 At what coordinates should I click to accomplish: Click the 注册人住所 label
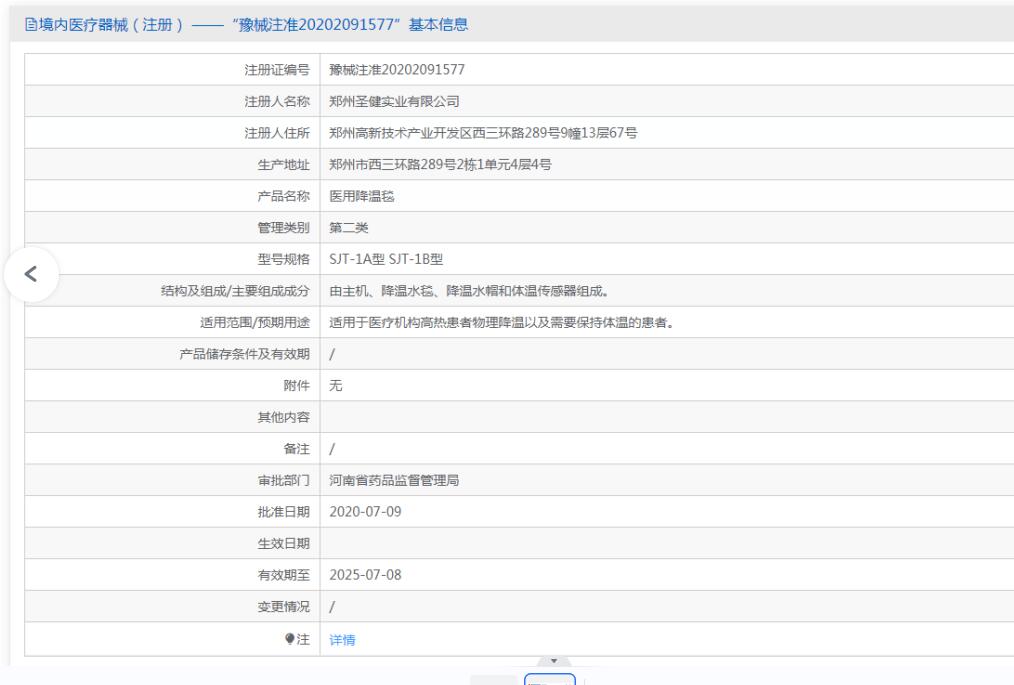point(277,133)
